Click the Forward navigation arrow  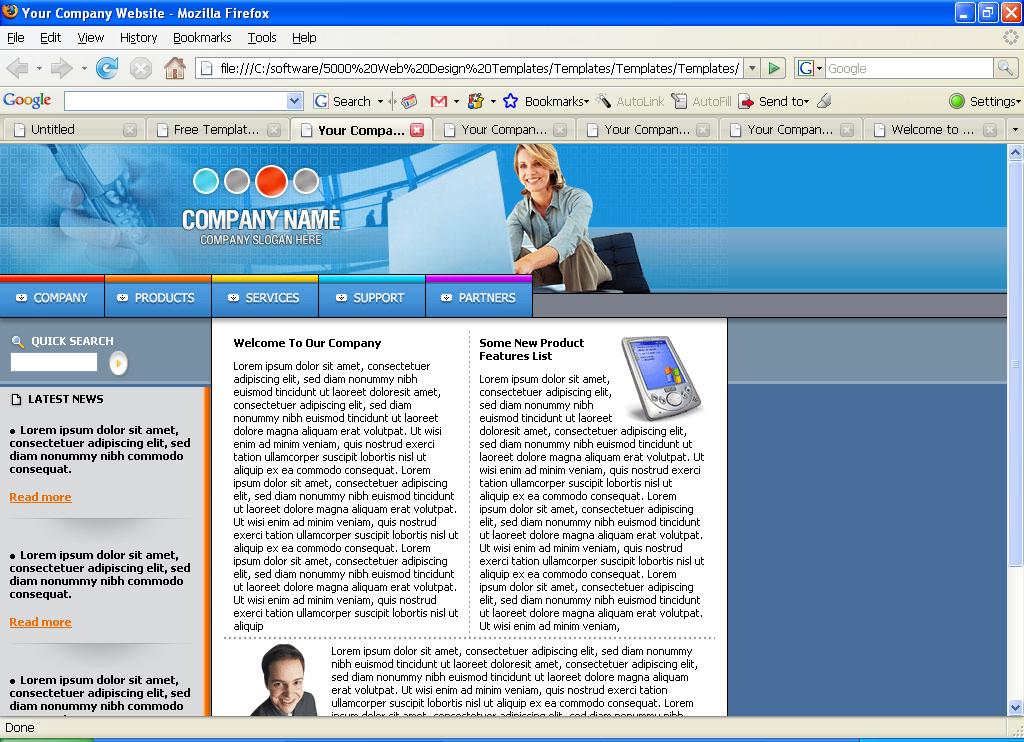61,68
